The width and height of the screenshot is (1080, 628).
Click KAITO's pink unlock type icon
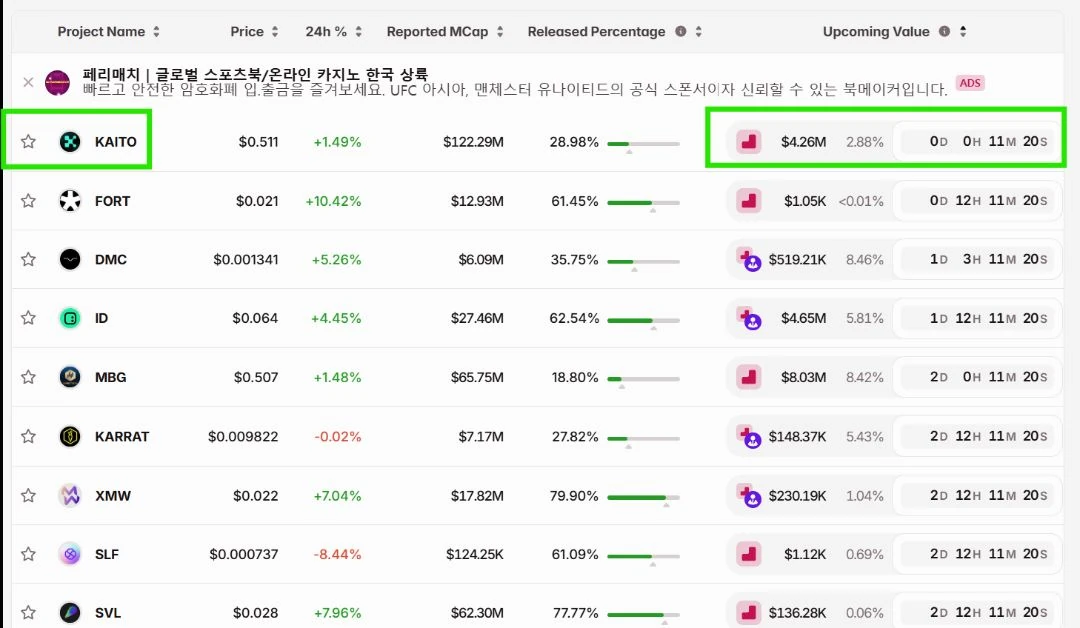pyautogui.click(x=748, y=142)
